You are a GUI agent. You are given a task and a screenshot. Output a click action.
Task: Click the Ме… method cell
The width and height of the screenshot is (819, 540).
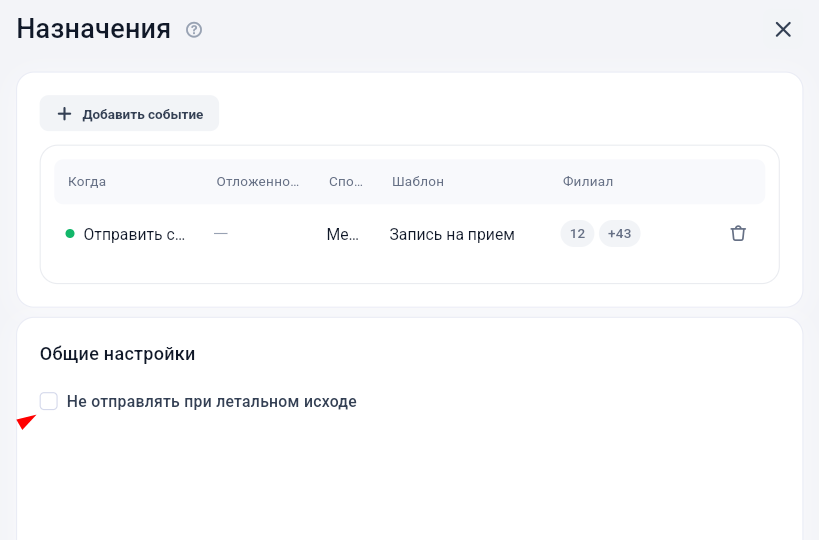tap(343, 234)
